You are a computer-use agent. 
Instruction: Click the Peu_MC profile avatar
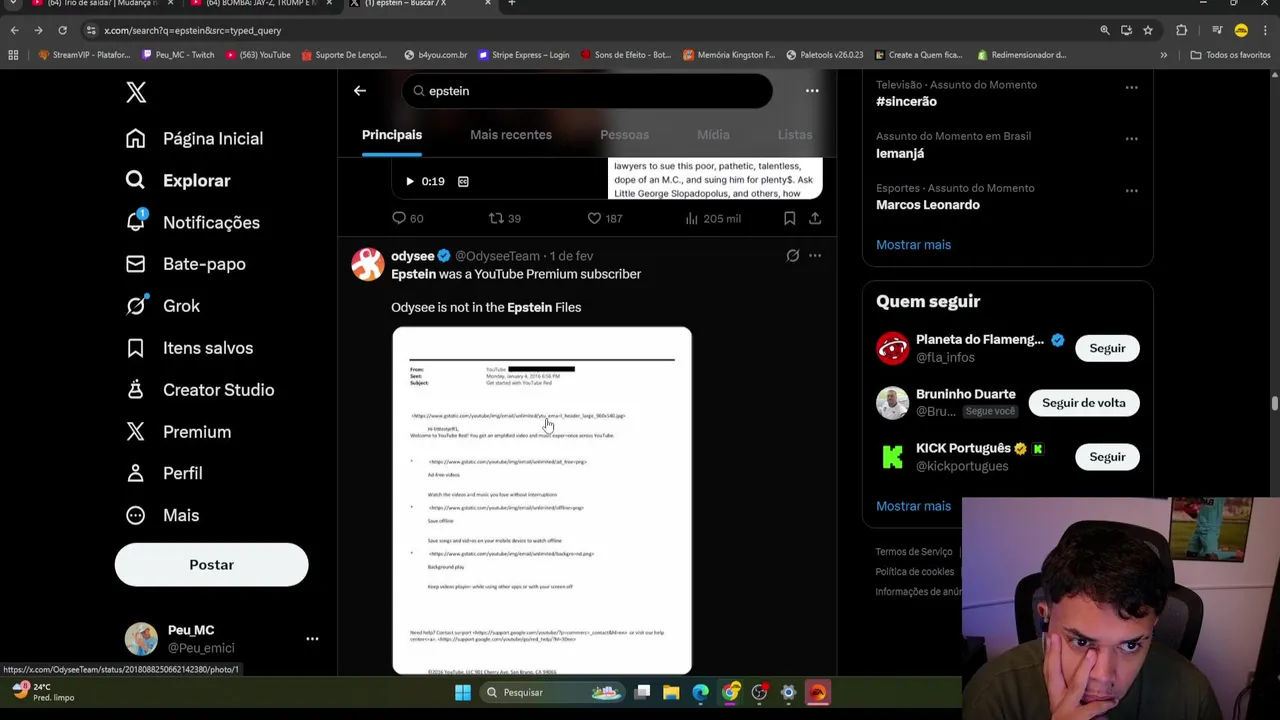[x=141, y=639]
